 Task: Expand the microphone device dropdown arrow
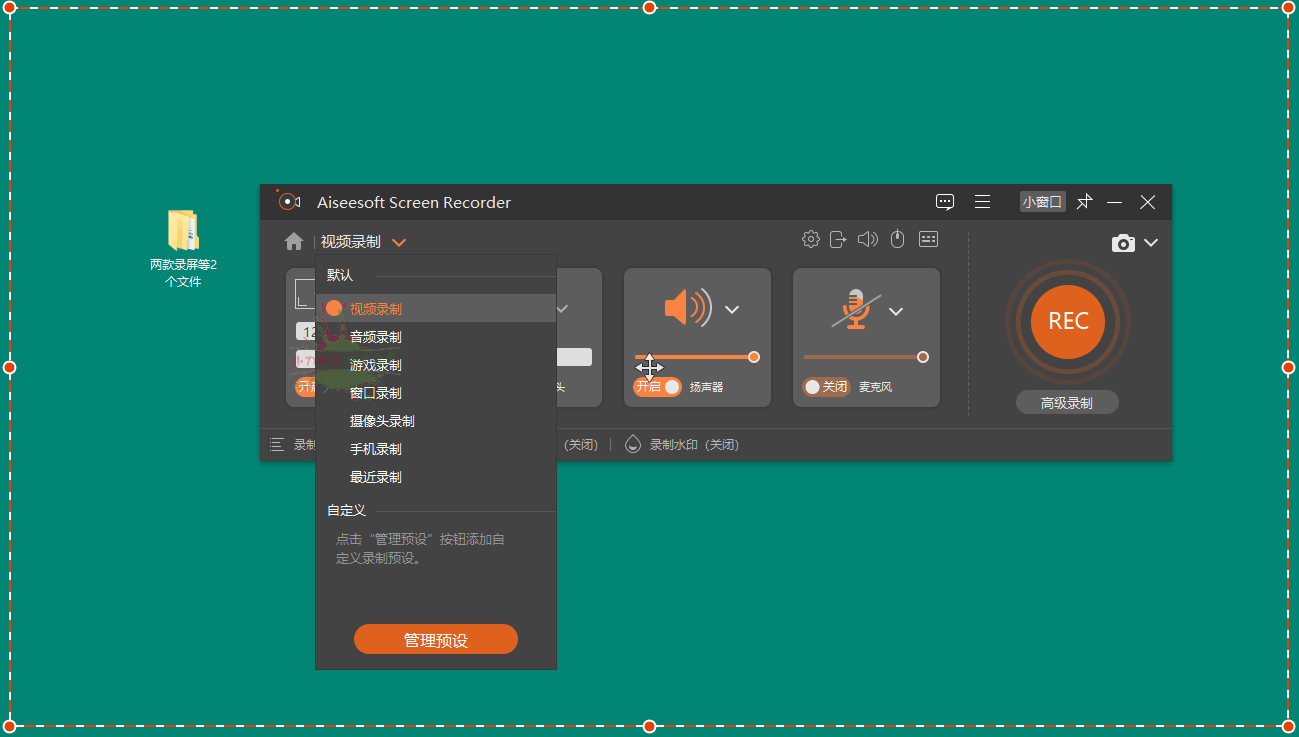point(896,311)
